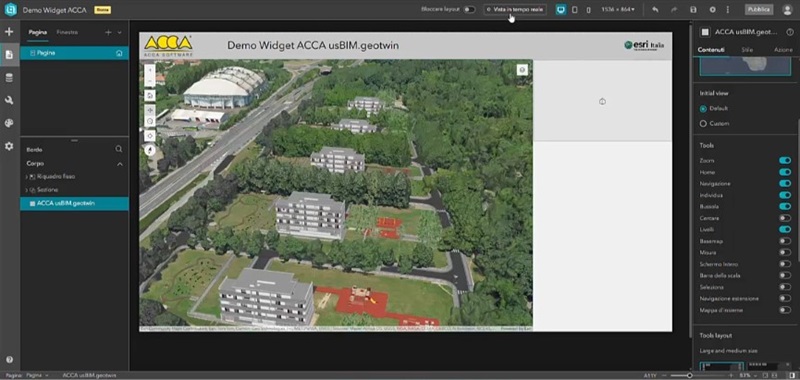Switch to the Finestra tab
Screen dimensions: 800x380
click(67, 32)
